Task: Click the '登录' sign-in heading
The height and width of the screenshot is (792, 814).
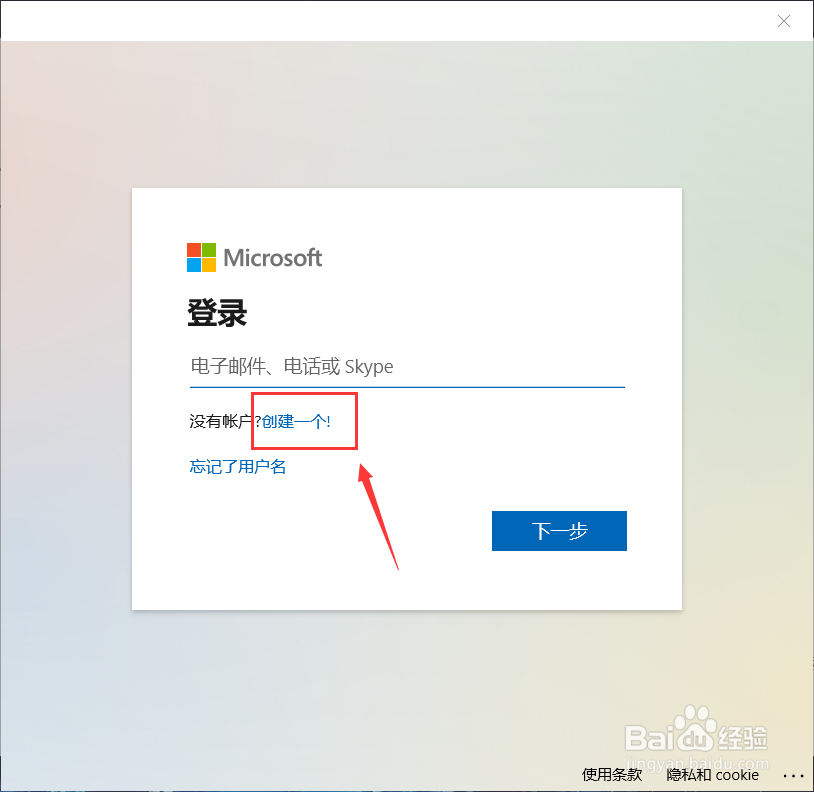Action: [x=217, y=313]
